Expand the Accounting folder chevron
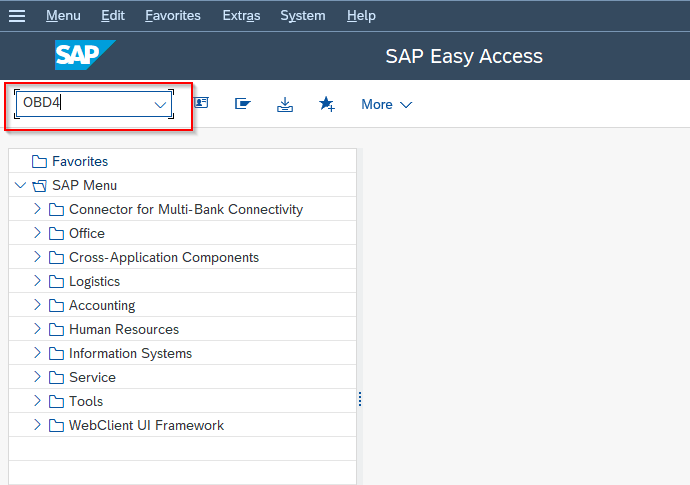 [37, 305]
